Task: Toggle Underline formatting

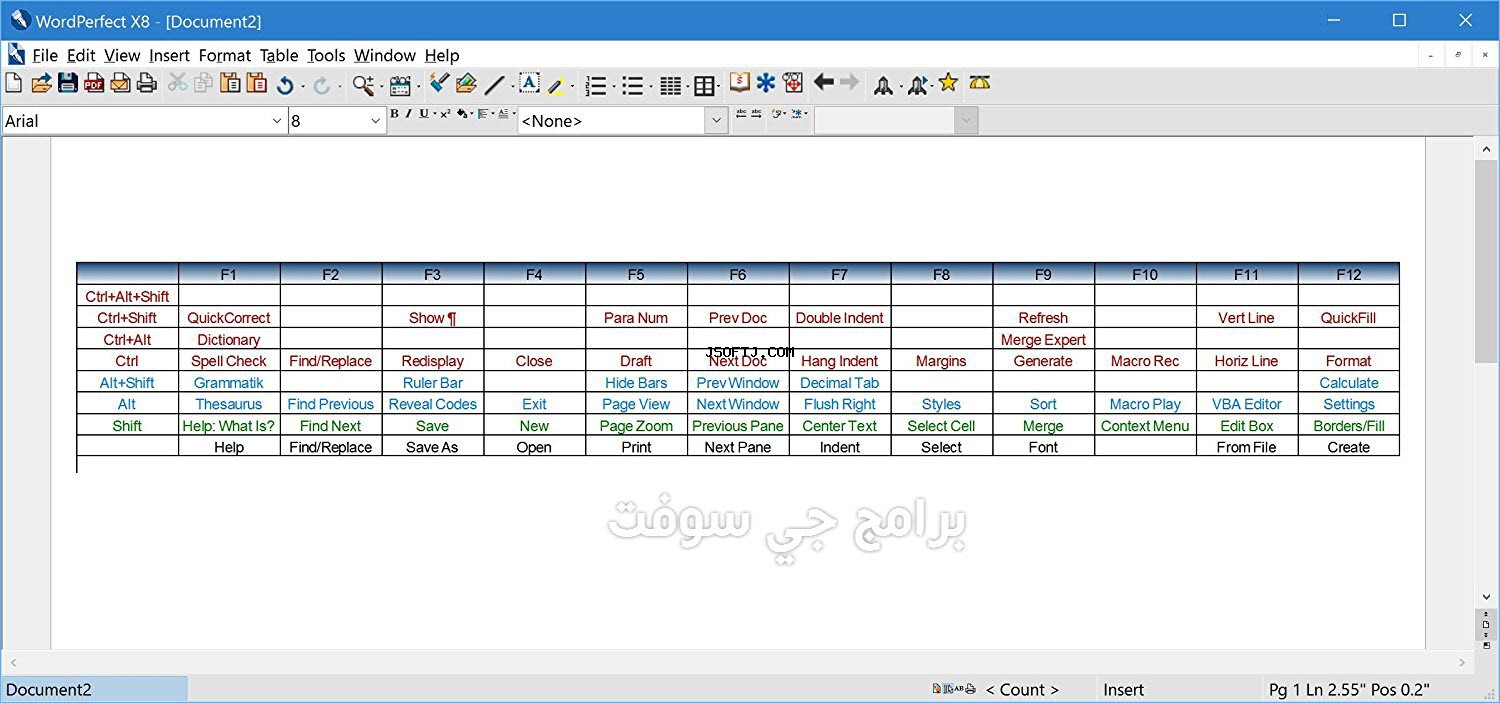Action: click(424, 114)
